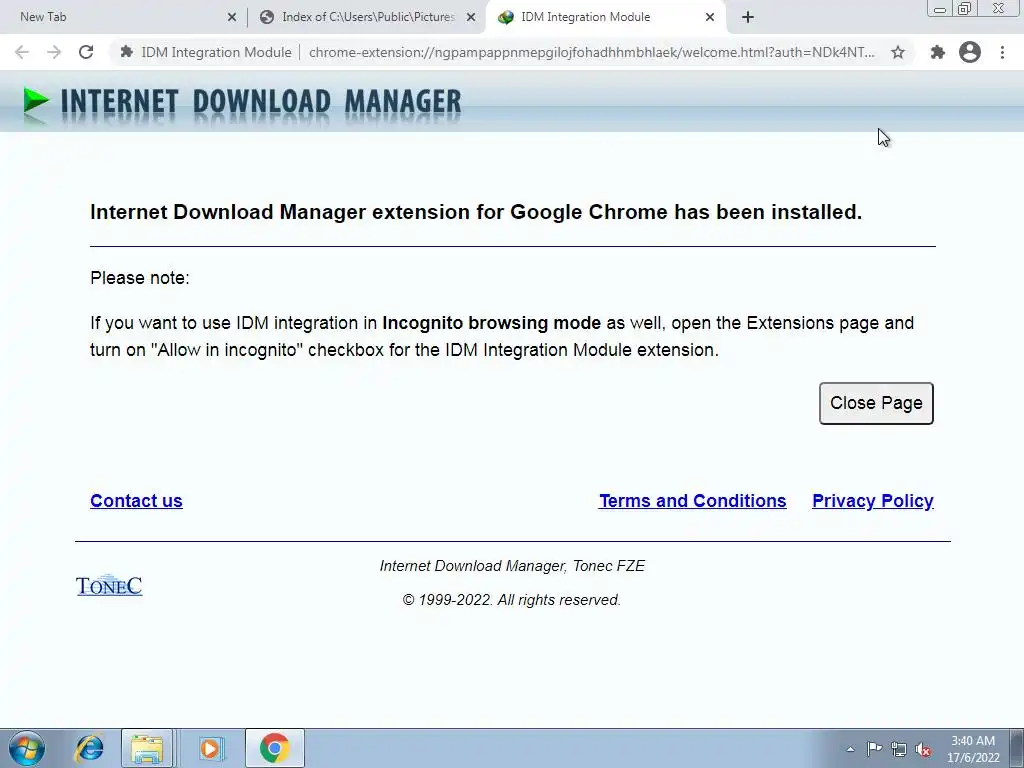Click the browser back arrow
This screenshot has width=1024, height=768.
tap(22, 52)
